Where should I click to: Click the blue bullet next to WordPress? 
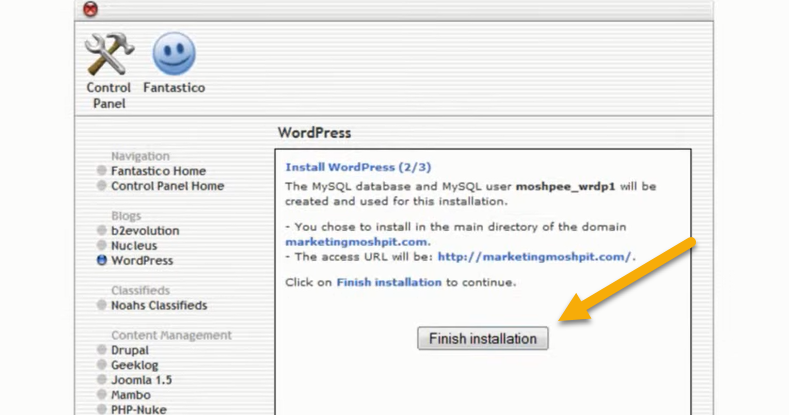[x=102, y=260]
